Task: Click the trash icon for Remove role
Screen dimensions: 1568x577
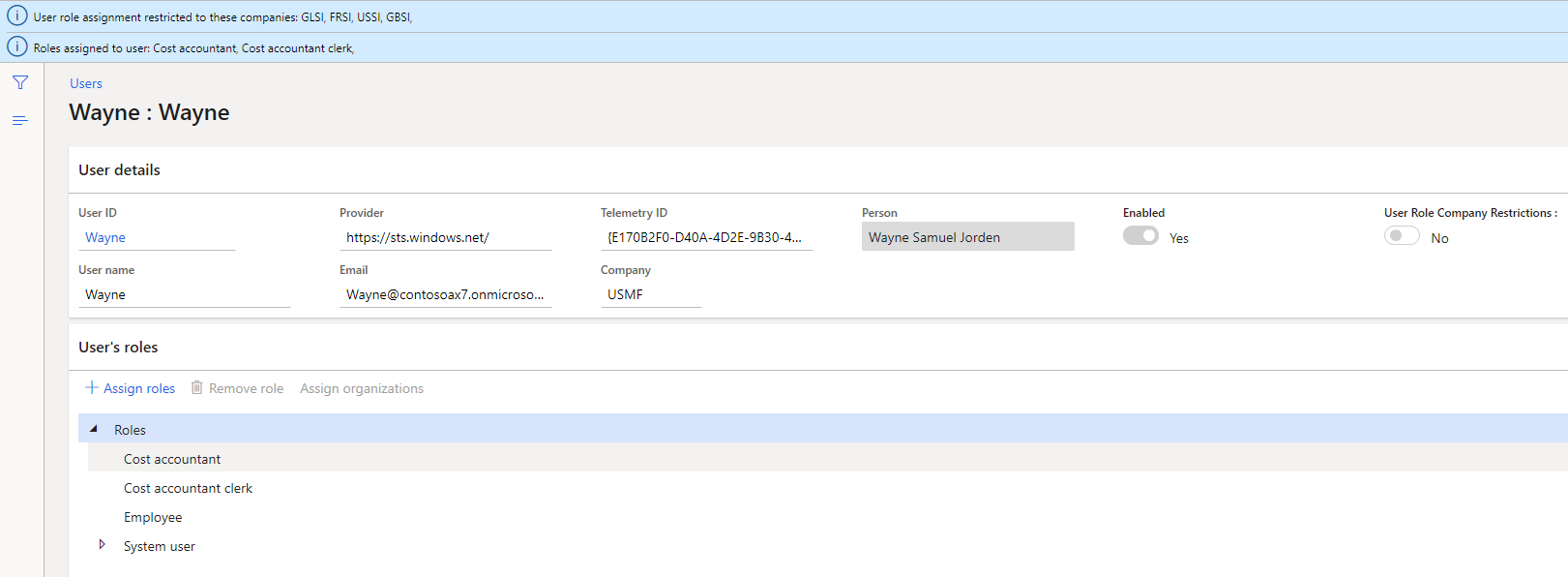Action: [197, 387]
